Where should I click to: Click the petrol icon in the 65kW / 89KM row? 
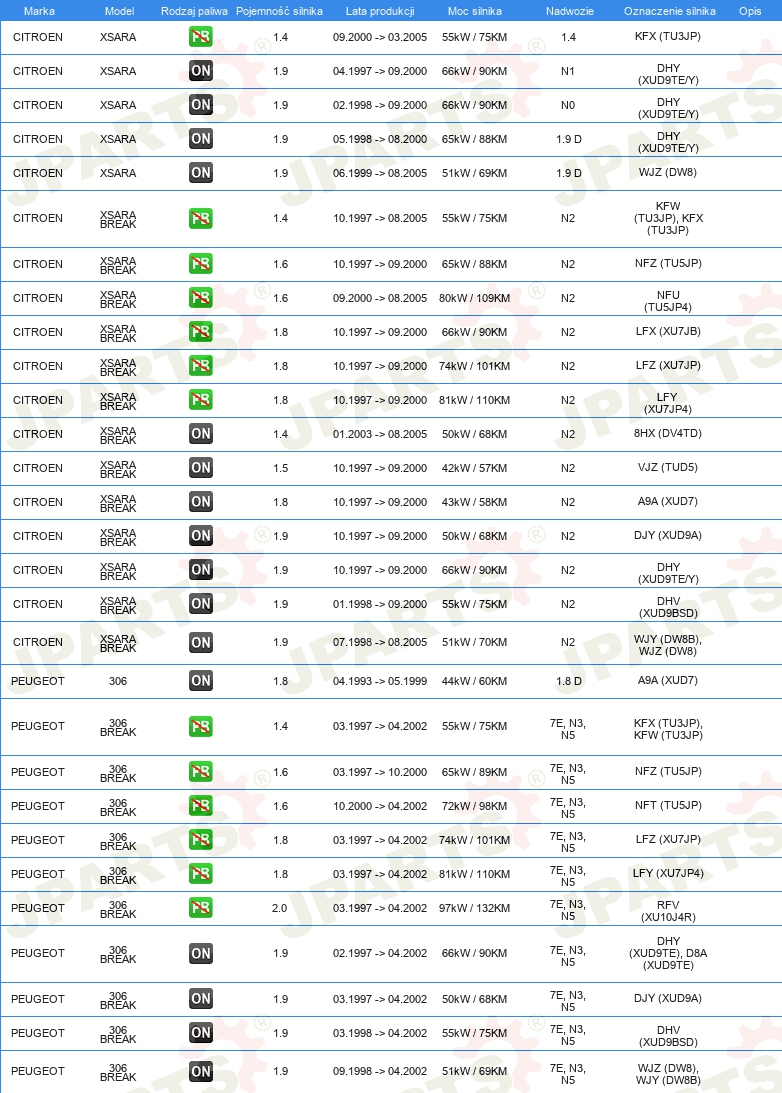201,772
